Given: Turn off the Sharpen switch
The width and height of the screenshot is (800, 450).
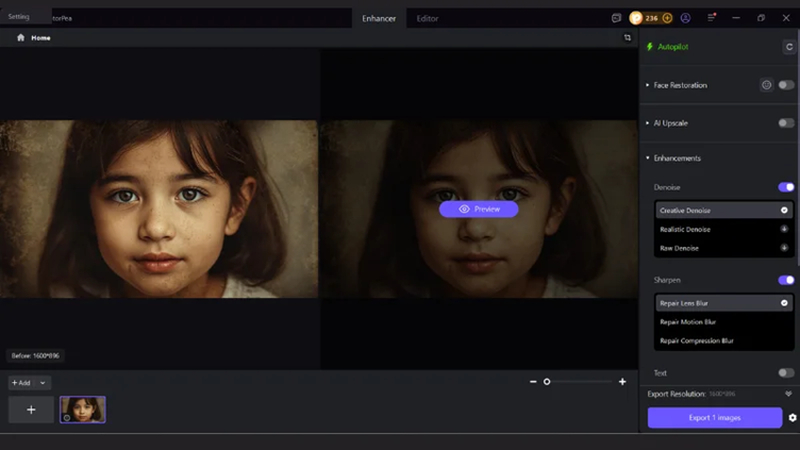Looking at the screenshot, I should coord(786,280).
